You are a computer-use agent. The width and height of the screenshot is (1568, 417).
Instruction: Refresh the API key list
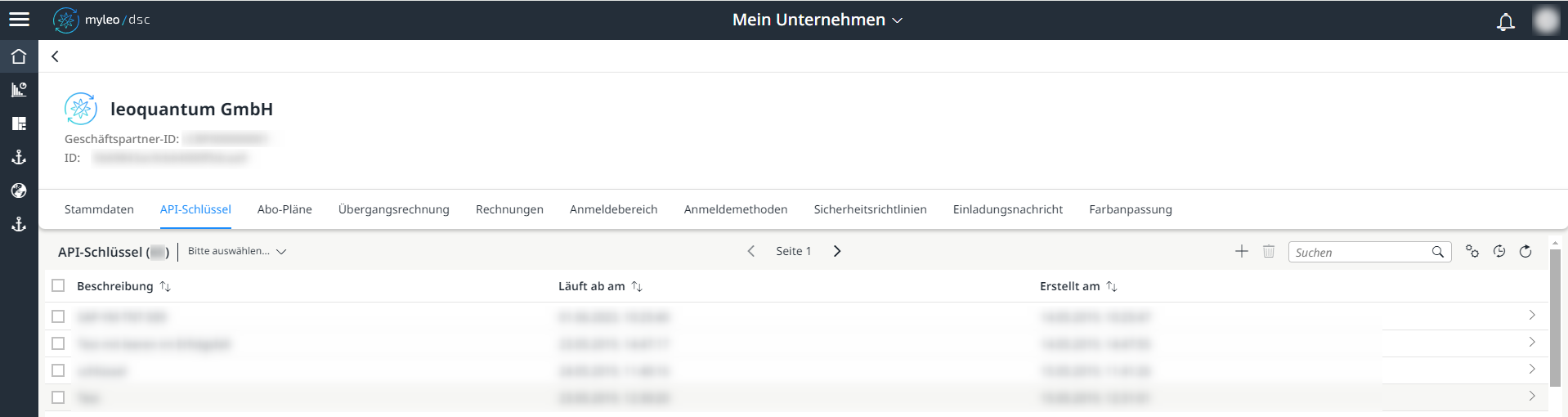1525,251
